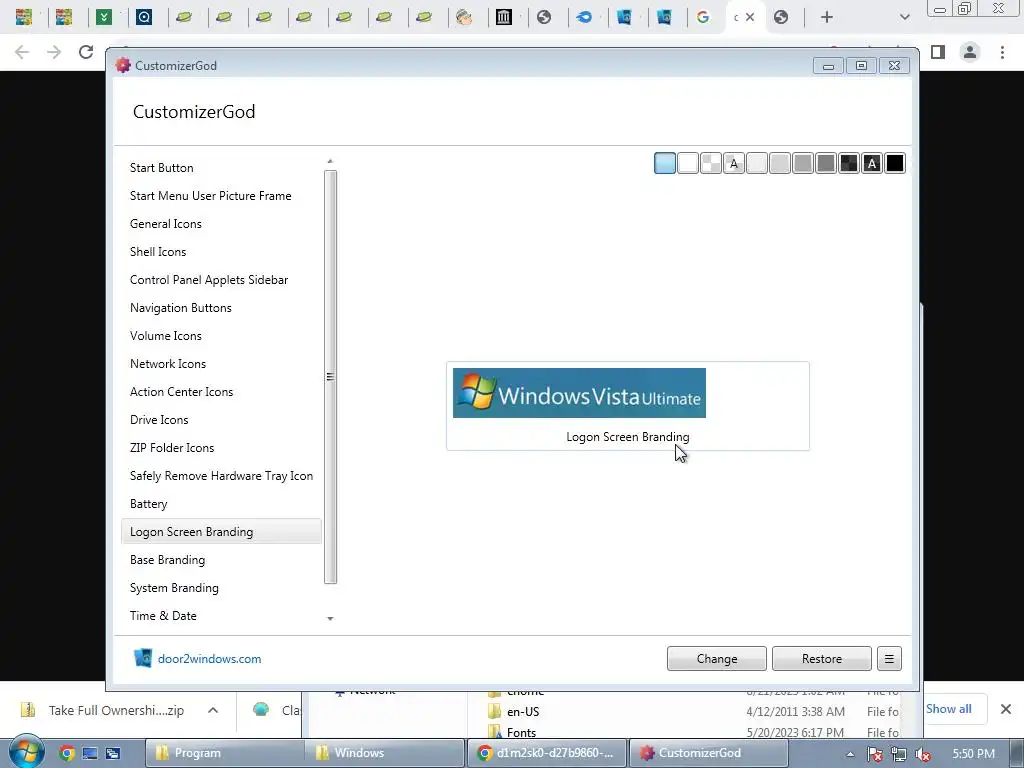Viewport: 1024px width, 768px height.
Task: Select Start Button in the list
Action: pyautogui.click(x=161, y=168)
